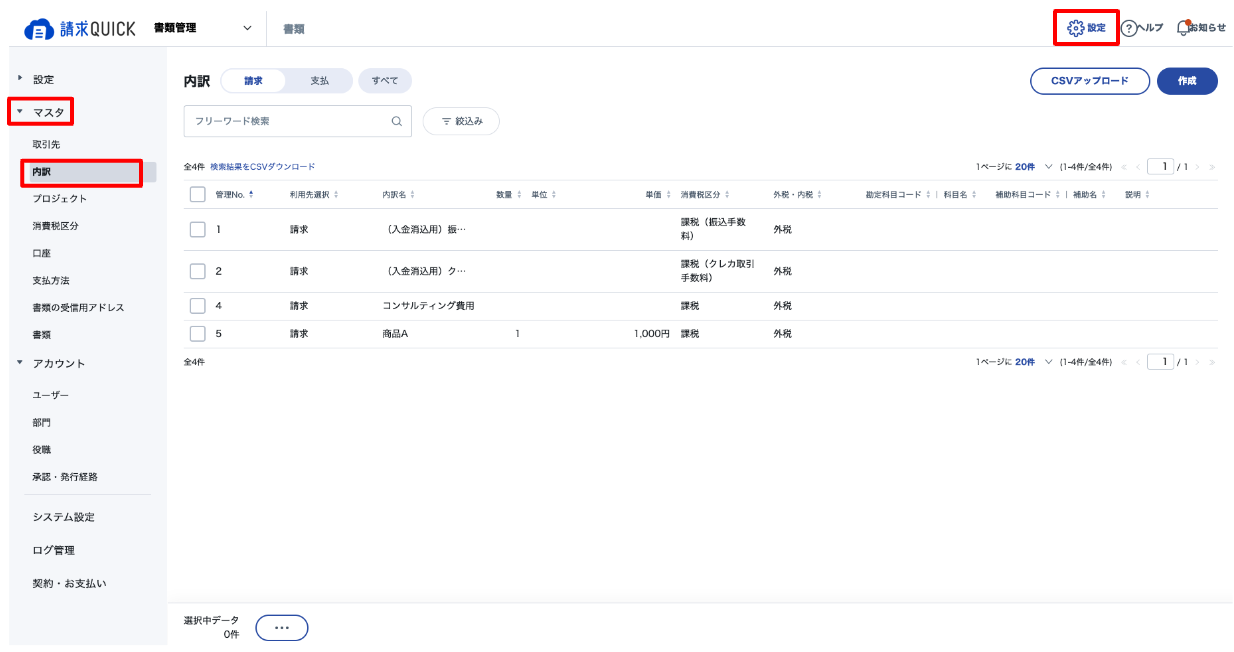This screenshot has height=652, width=1234.
Task: Open 支払方法 in the sidebar
Action: (x=50, y=281)
